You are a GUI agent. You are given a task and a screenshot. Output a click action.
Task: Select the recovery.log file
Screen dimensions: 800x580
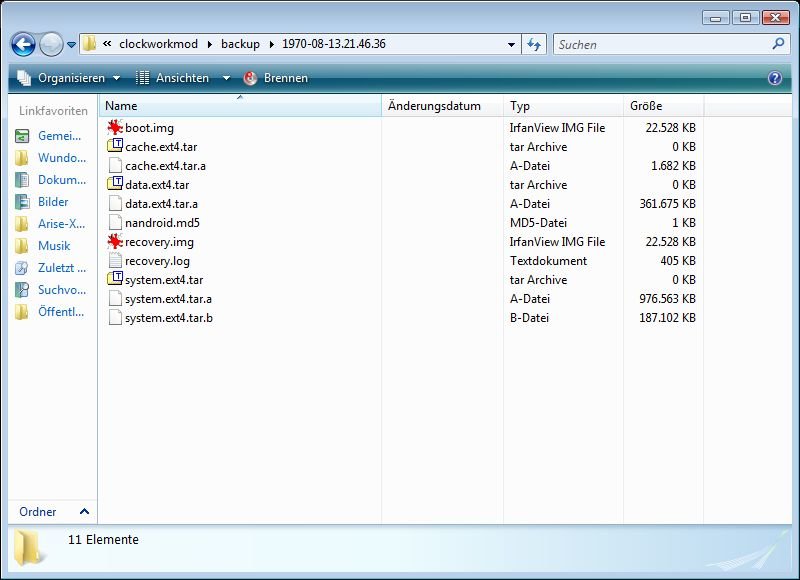(x=157, y=261)
